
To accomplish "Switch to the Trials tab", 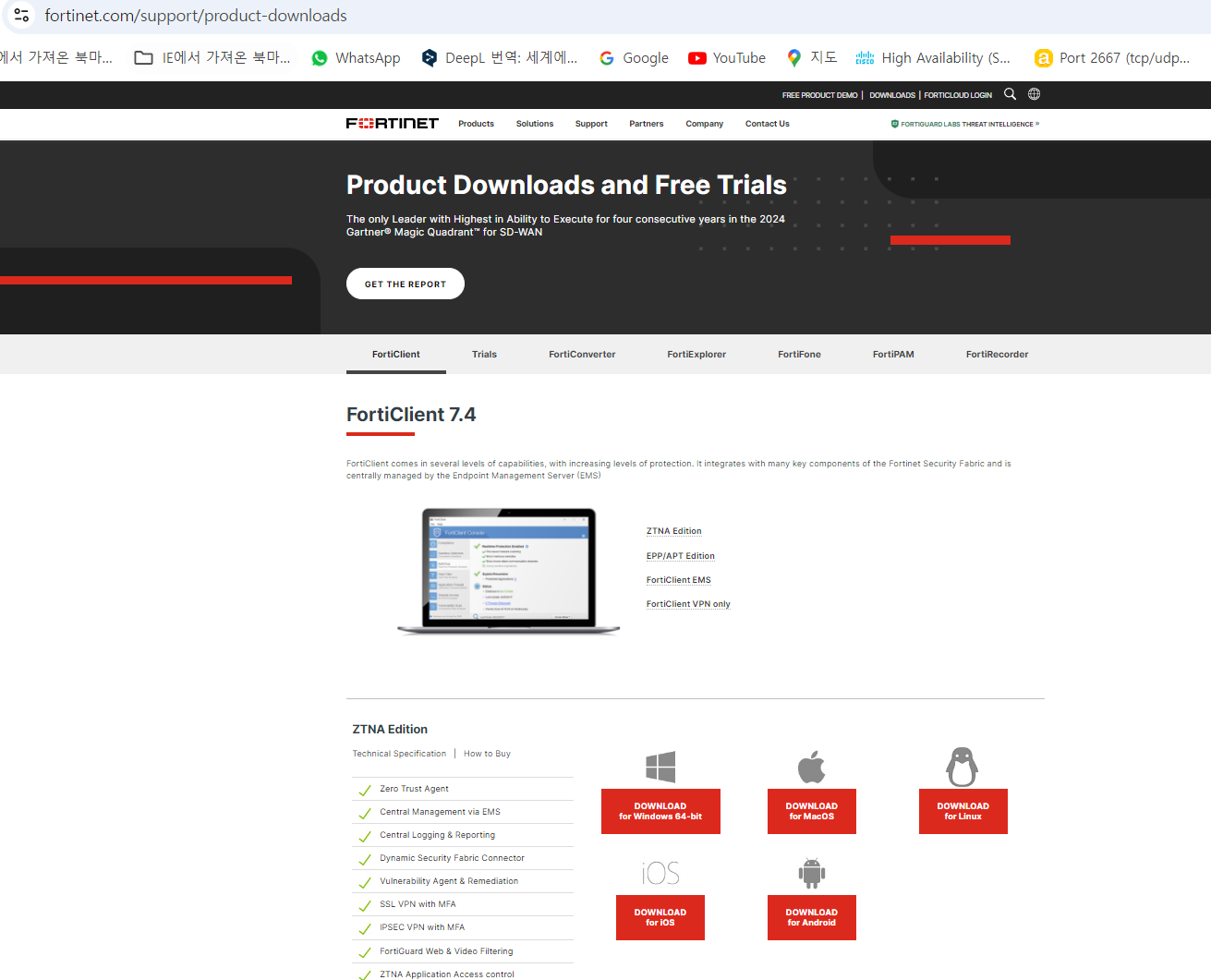I will coord(484,354).
